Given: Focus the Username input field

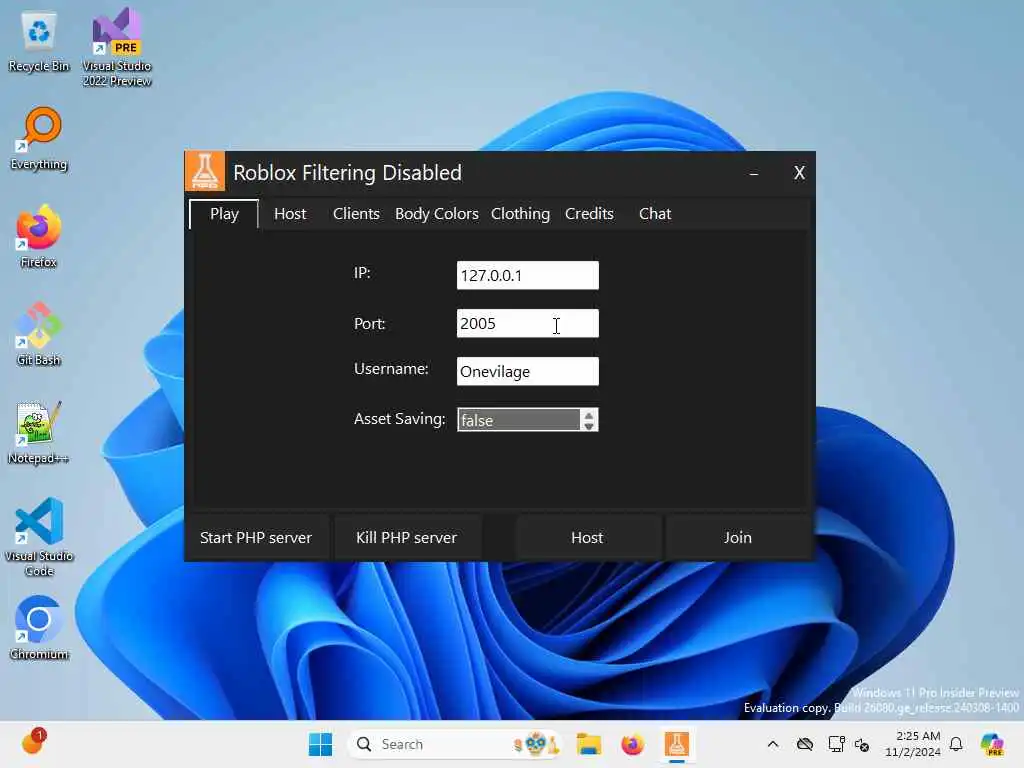Looking at the screenshot, I should coord(527,372).
